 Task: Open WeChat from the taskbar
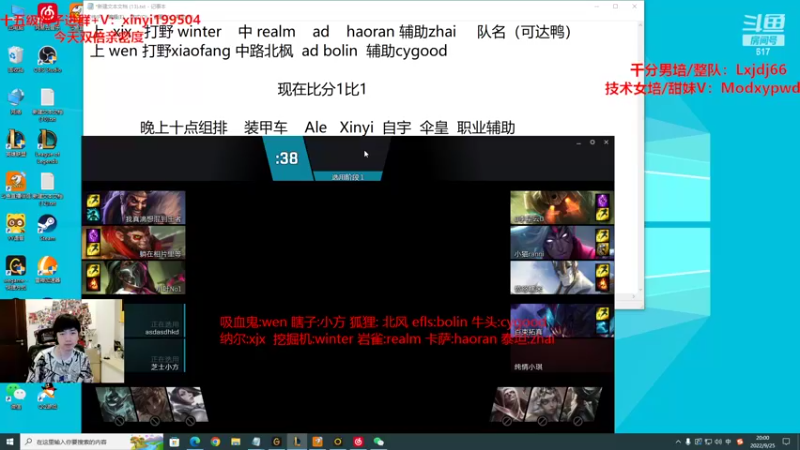(379, 441)
